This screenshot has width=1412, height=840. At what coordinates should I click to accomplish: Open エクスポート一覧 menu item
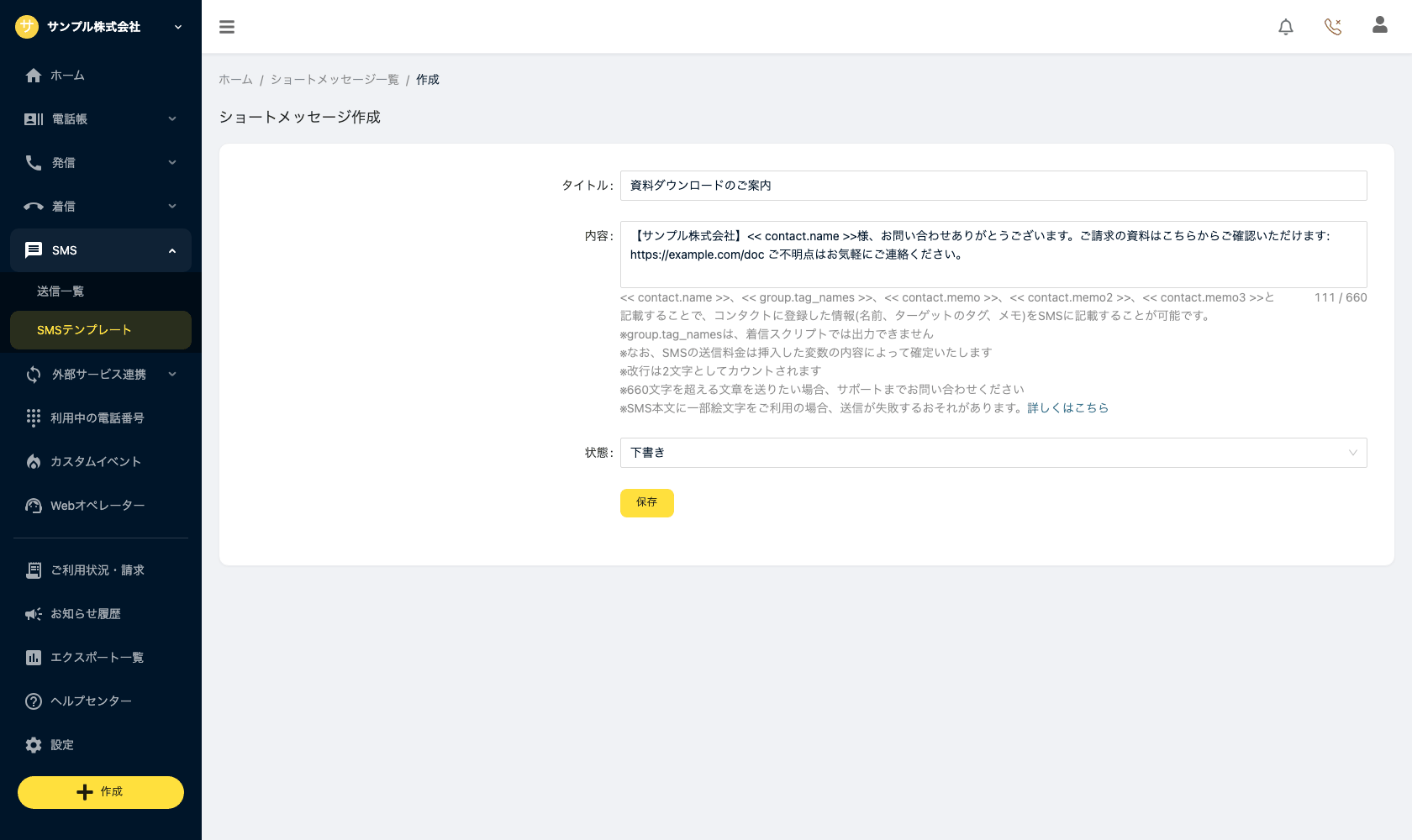101,658
